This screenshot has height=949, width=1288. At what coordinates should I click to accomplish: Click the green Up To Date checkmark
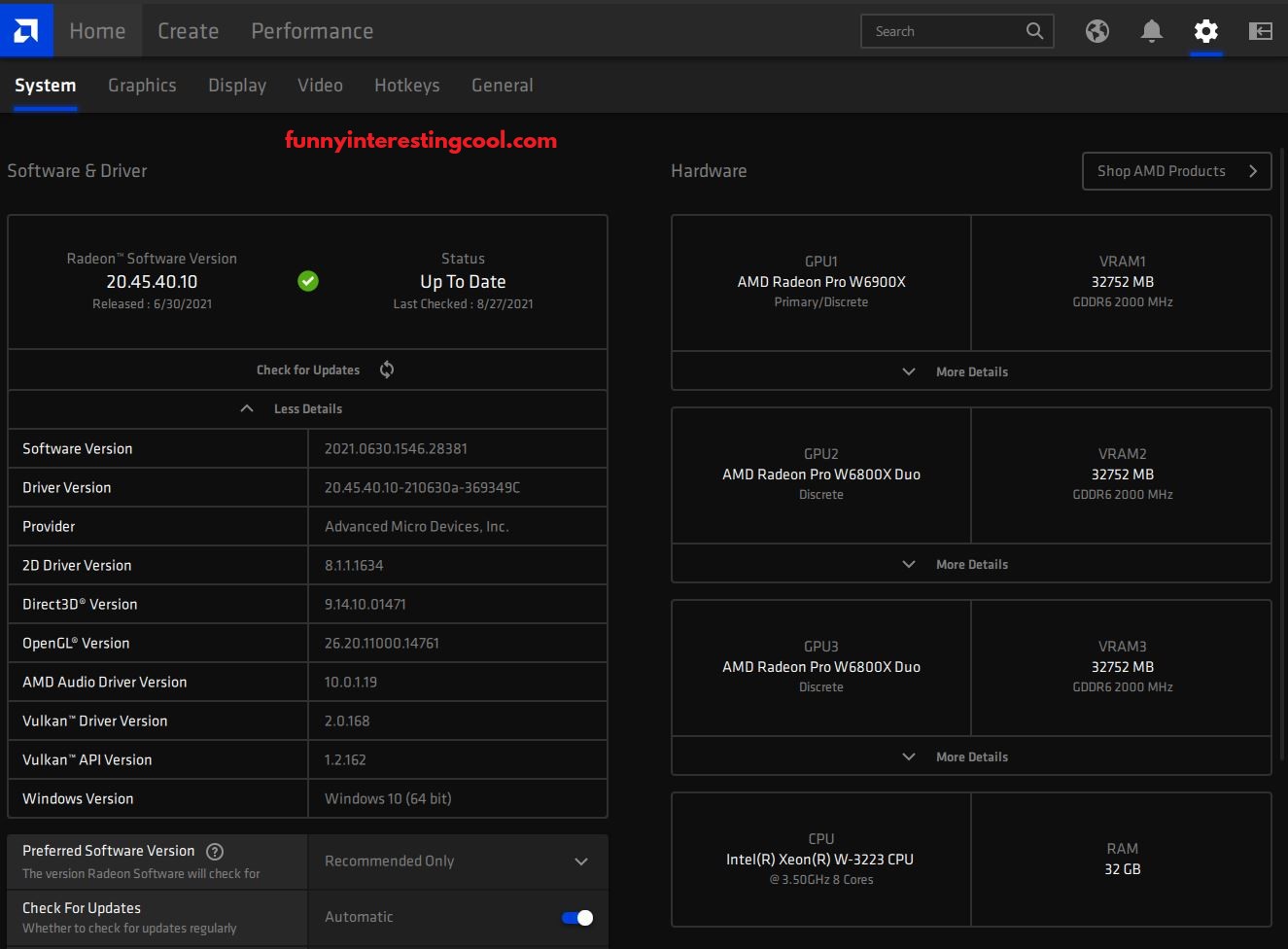[x=308, y=281]
